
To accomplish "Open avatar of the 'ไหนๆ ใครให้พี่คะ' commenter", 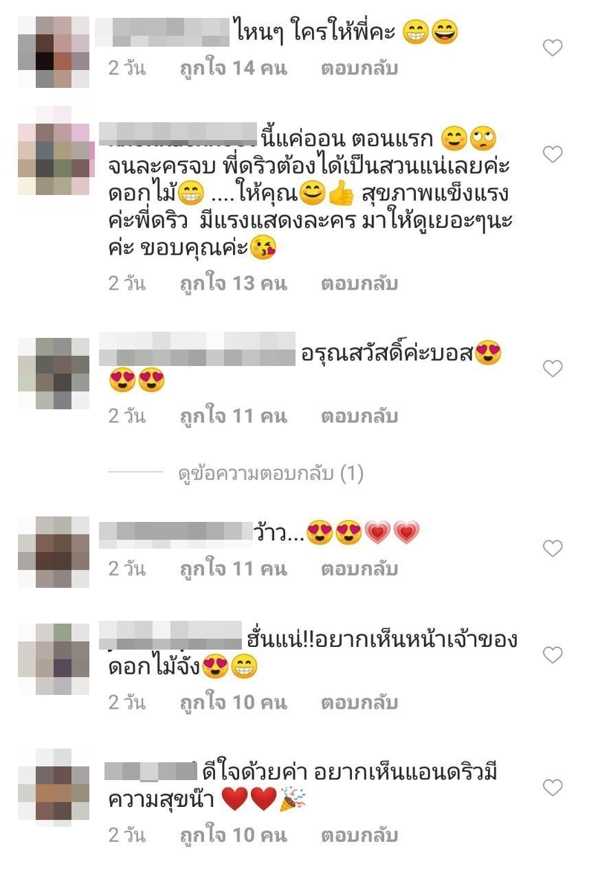I will click(54, 52).
